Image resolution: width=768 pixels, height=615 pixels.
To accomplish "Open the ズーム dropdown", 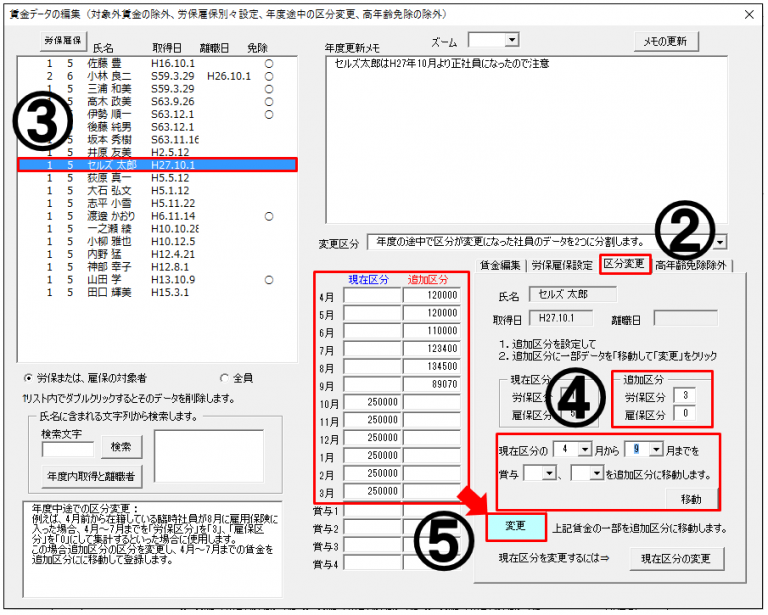I will coord(511,40).
